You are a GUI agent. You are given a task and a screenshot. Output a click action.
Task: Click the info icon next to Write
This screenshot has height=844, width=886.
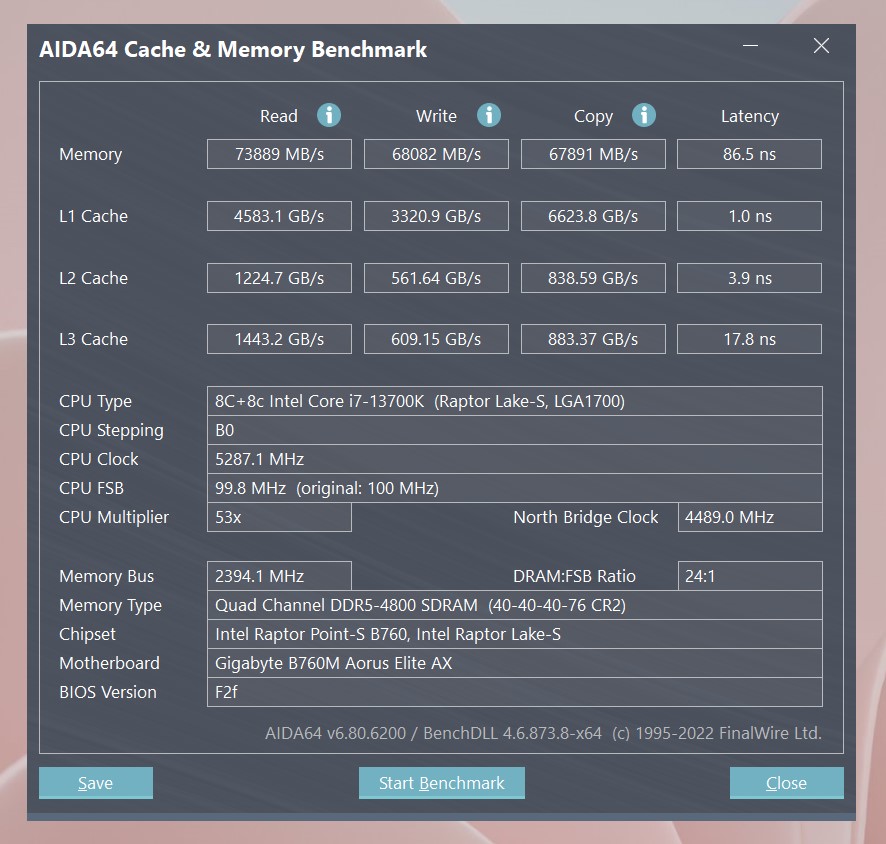(488, 115)
